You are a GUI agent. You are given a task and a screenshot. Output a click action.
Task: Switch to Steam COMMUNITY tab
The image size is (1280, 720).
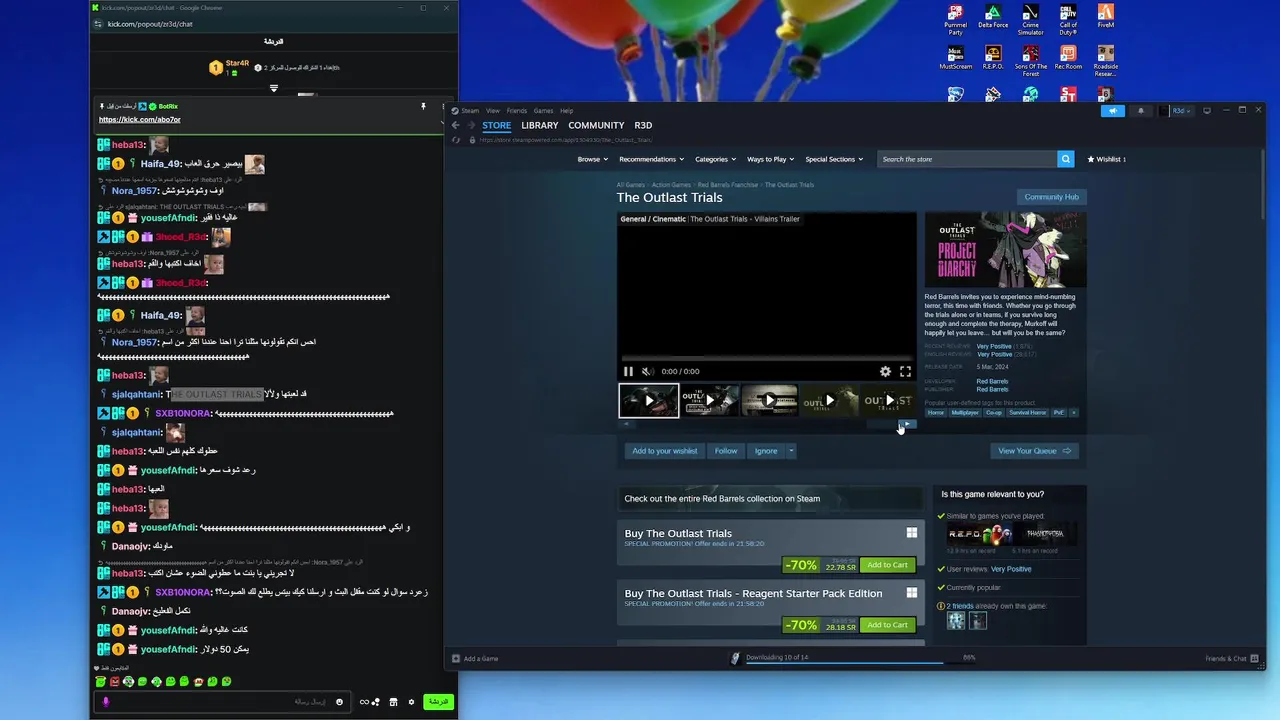(596, 125)
